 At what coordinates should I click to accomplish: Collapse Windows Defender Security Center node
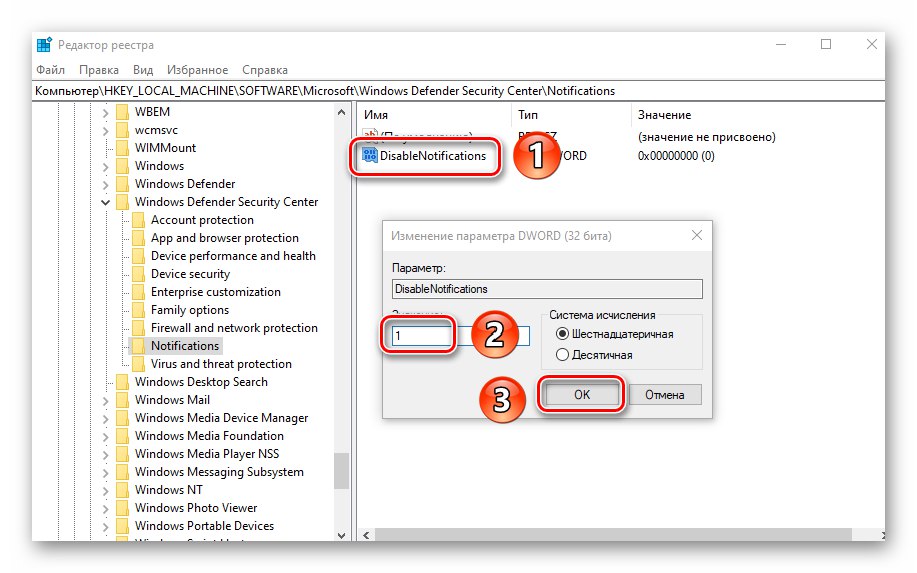[x=105, y=202]
